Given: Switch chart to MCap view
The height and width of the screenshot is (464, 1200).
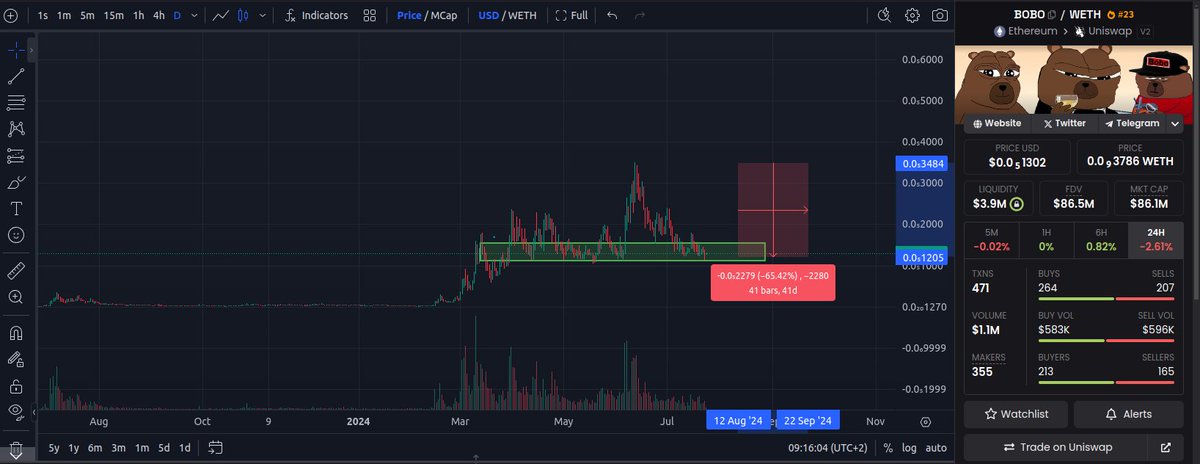Looking at the screenshot, I should coord(446,15).
